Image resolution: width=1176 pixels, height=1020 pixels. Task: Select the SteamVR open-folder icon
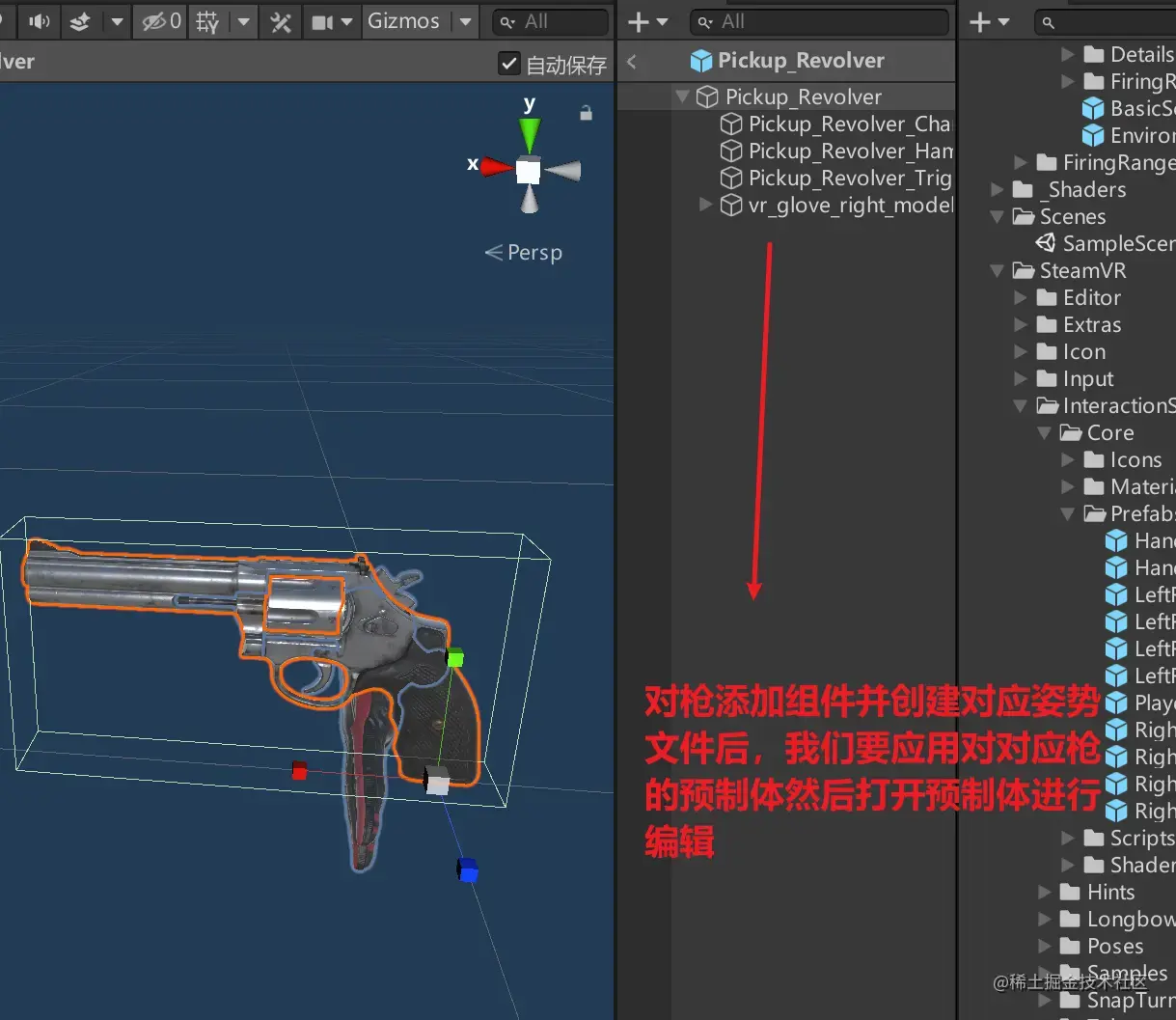(1024, 270)
